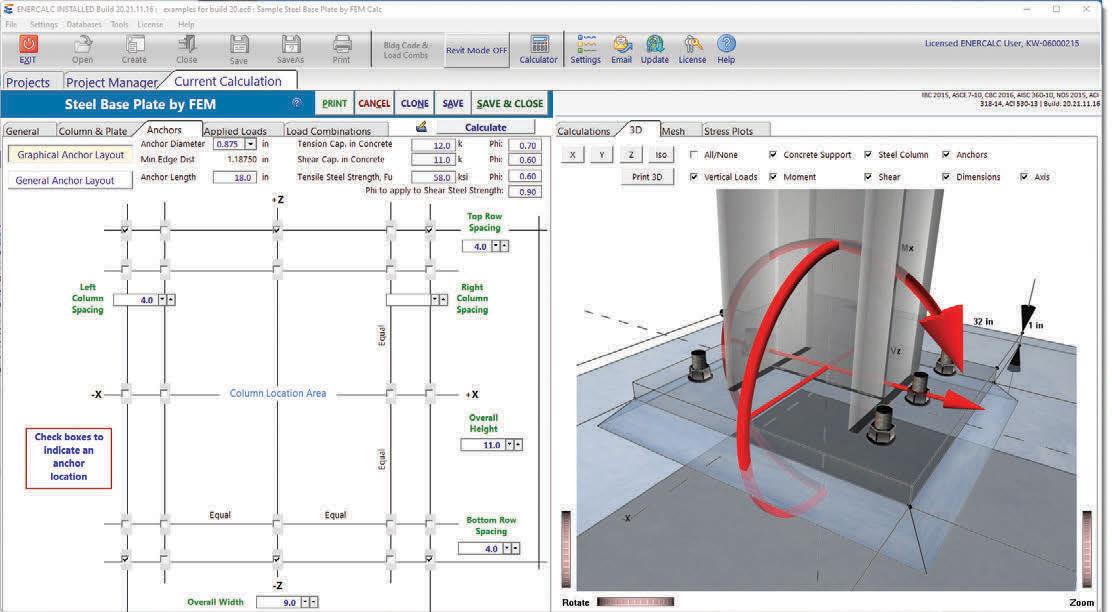Click Tension Cap. in Concrete field
1112x612 pixels.
coord(433,145)
